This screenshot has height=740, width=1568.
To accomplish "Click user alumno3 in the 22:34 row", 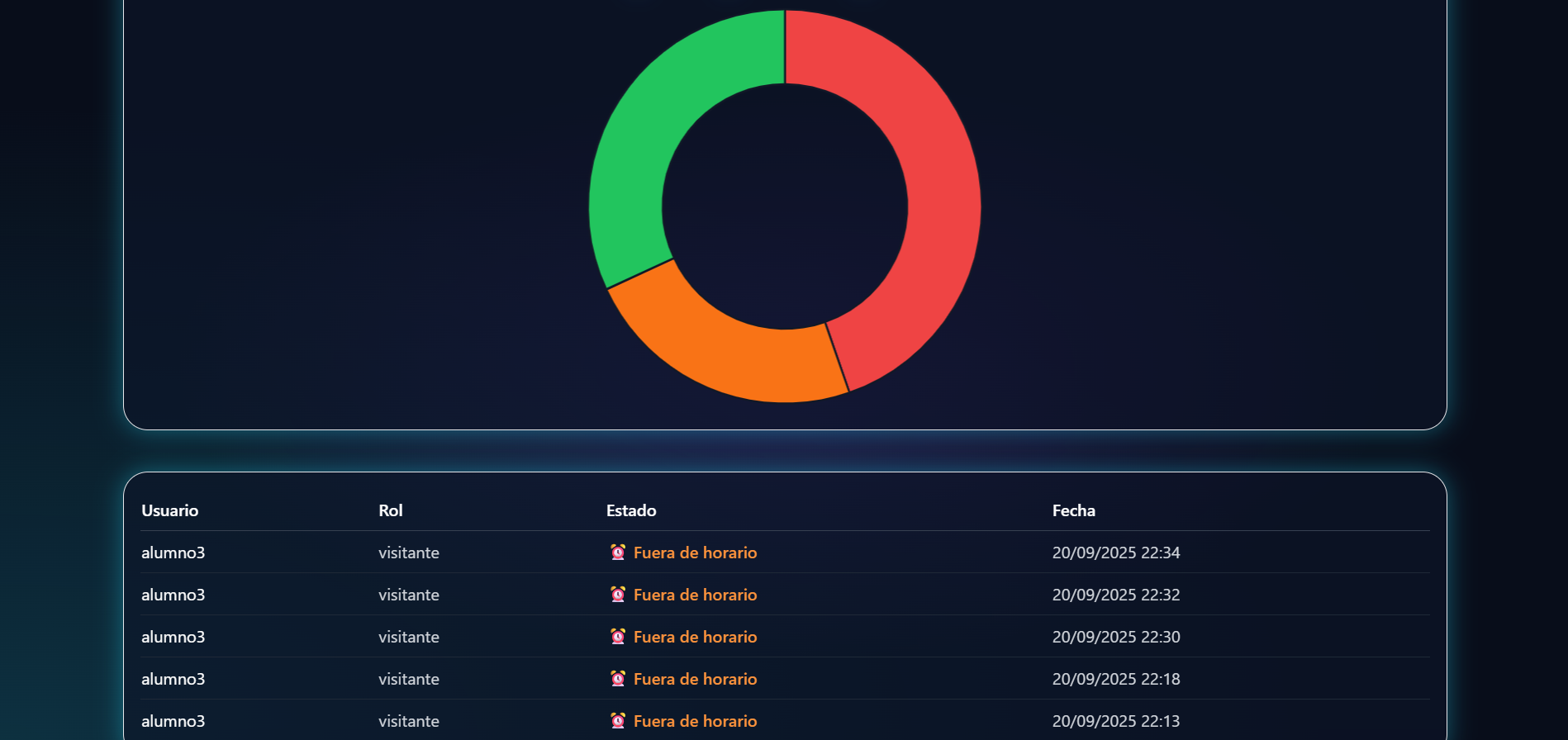I will (x=173, y=553).
